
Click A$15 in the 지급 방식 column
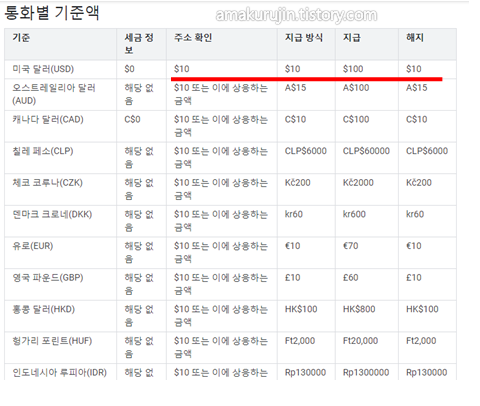[295, 88]
